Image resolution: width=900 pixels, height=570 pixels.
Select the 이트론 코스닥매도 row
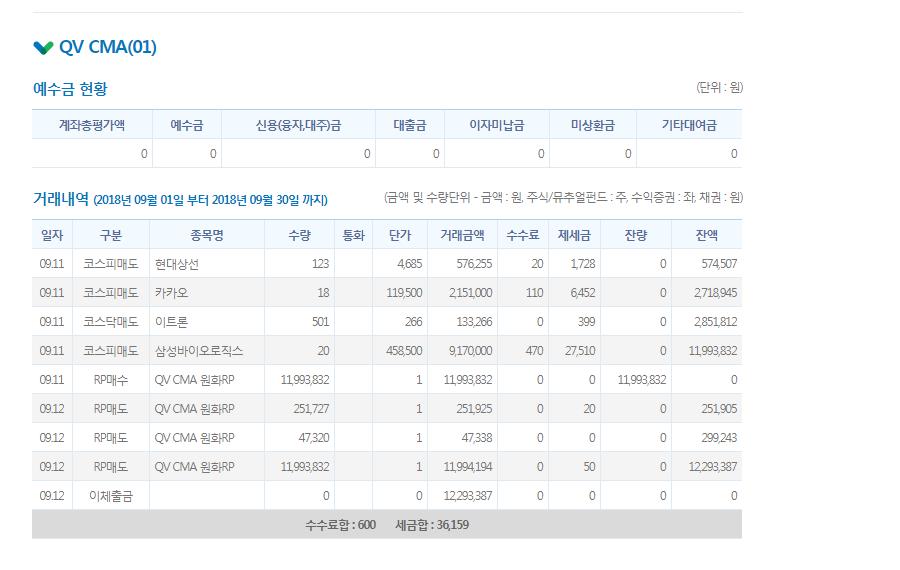387,322
